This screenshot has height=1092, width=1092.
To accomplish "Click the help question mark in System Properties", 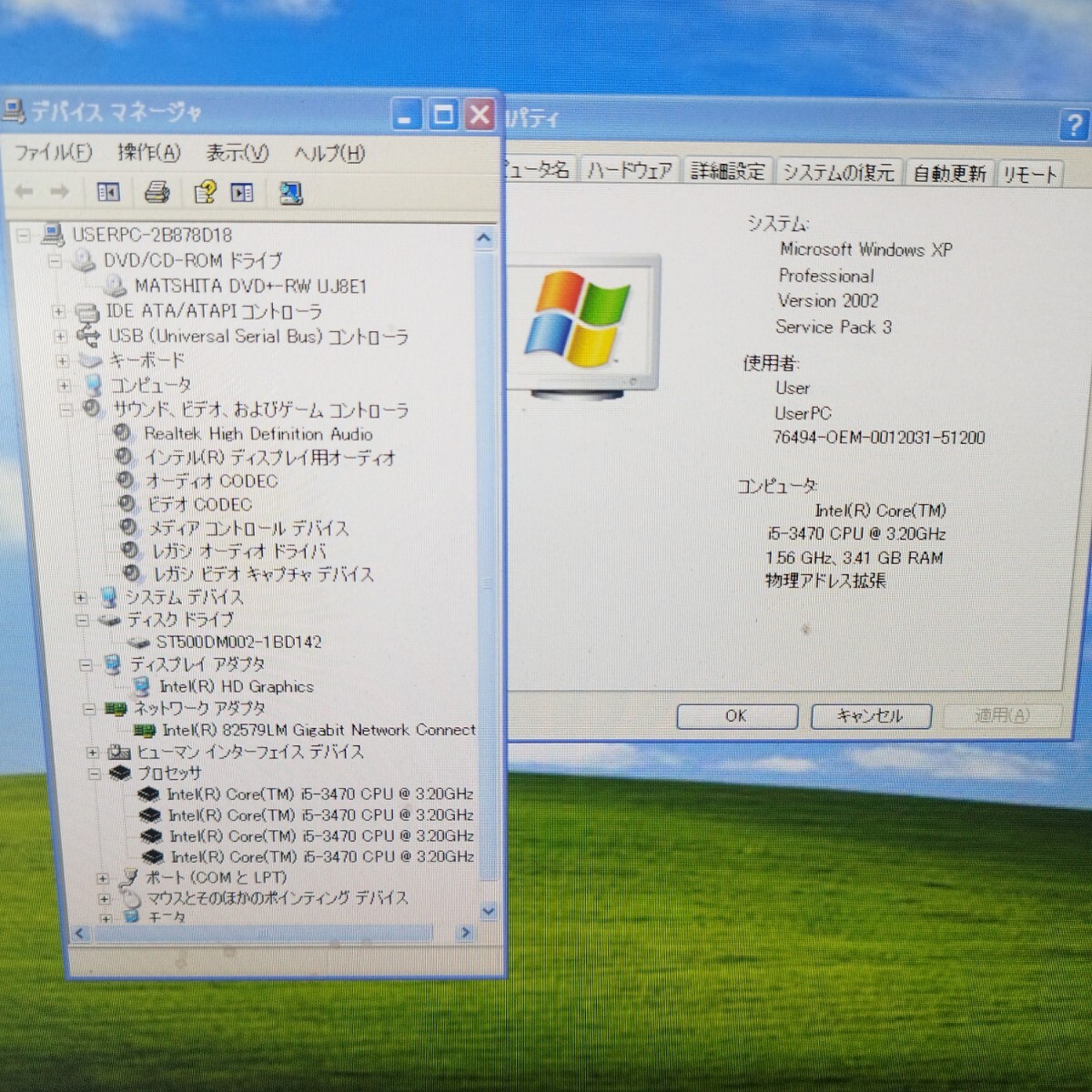I will [x=1073, y=124].
